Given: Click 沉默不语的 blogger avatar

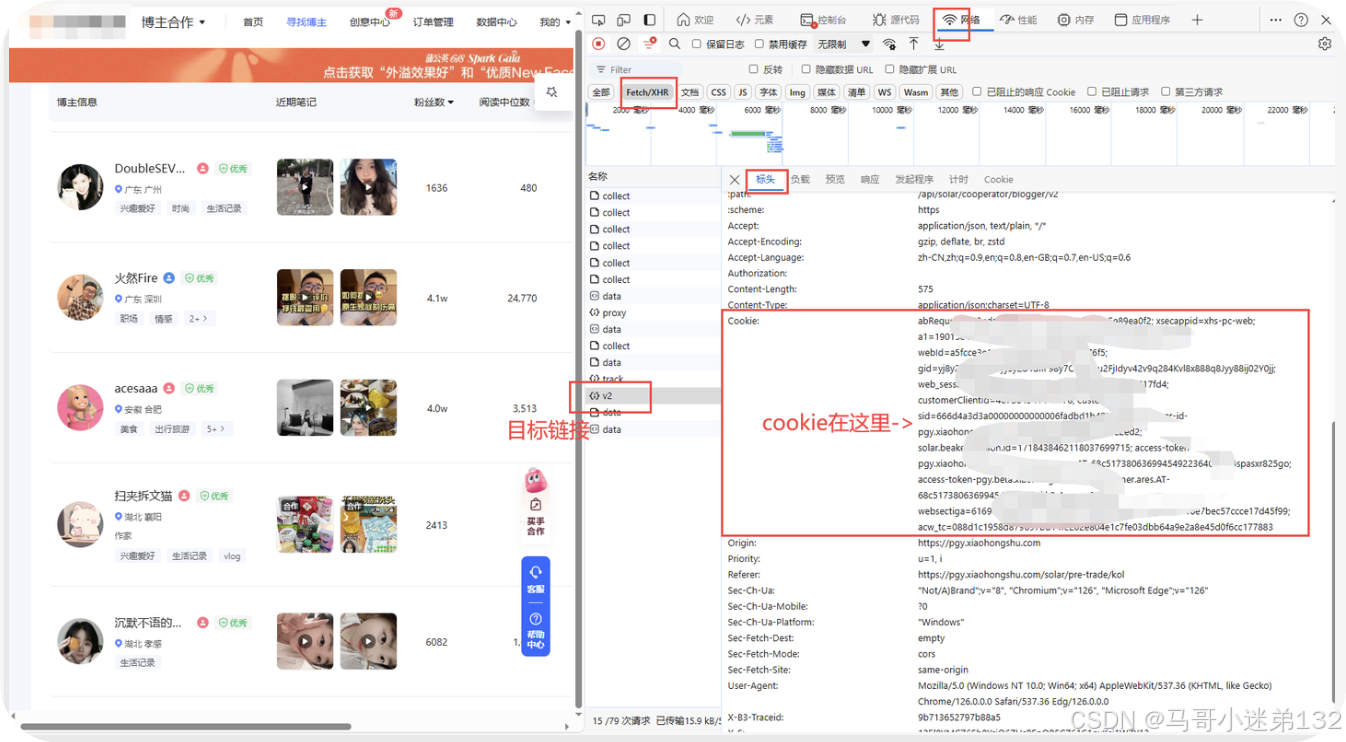Looking at the screenshot, I should pyautogui.click(x=81, y=641).
